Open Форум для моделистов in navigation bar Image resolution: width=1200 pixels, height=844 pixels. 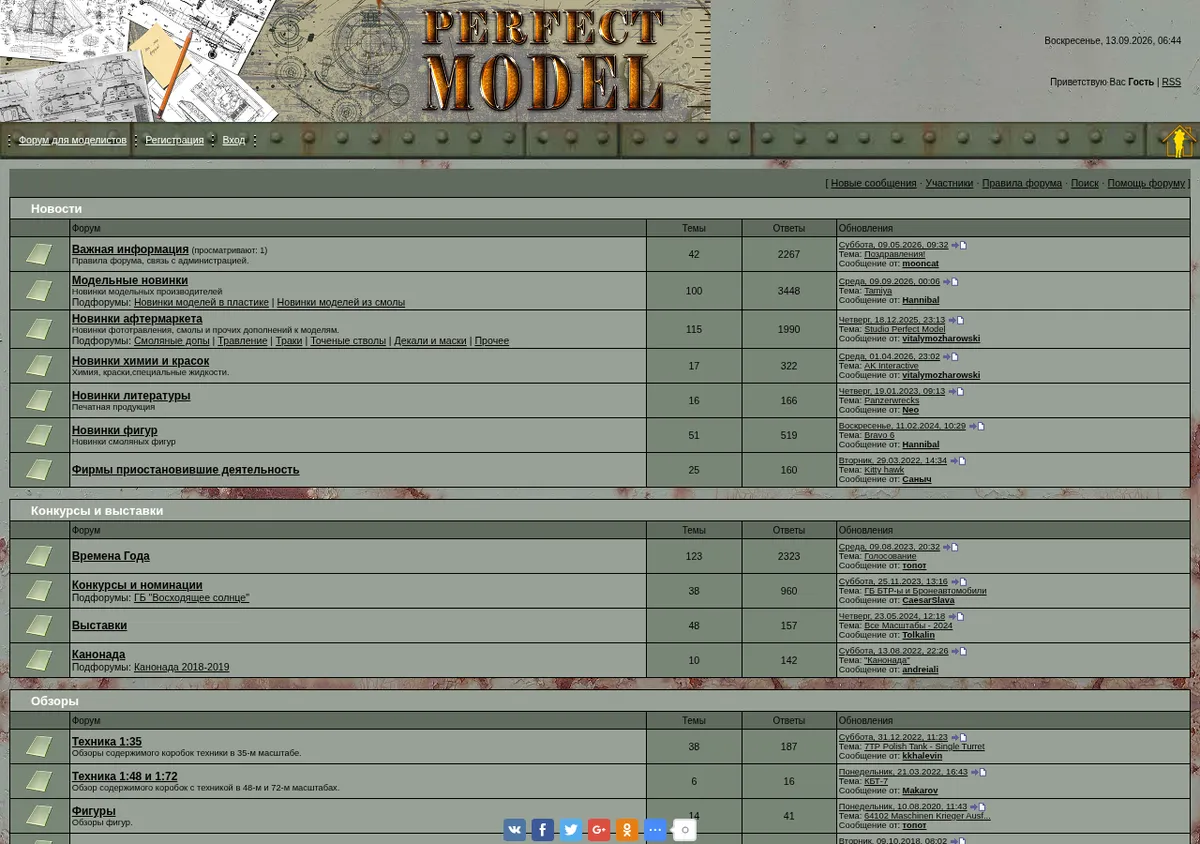pyautogui.click(x=73, y=140)
